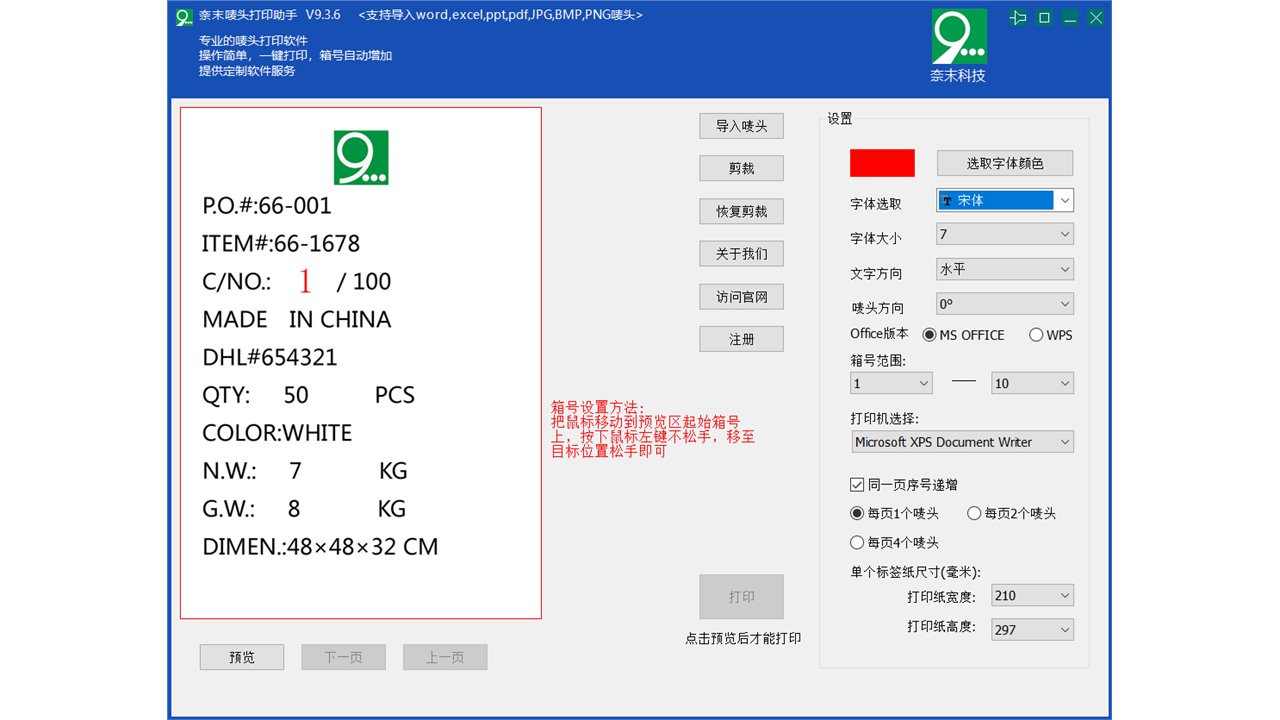The width and height of the screenshot is (1280, 720).
Task: Open the 箱号范围 start dropdown showing 1
Action: tap(891, 383)
